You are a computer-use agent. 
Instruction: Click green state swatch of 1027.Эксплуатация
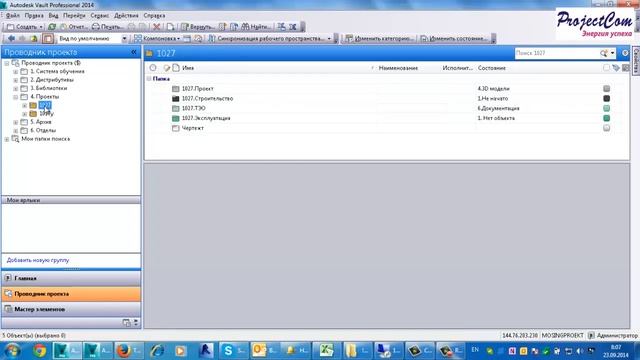(607, 118)
